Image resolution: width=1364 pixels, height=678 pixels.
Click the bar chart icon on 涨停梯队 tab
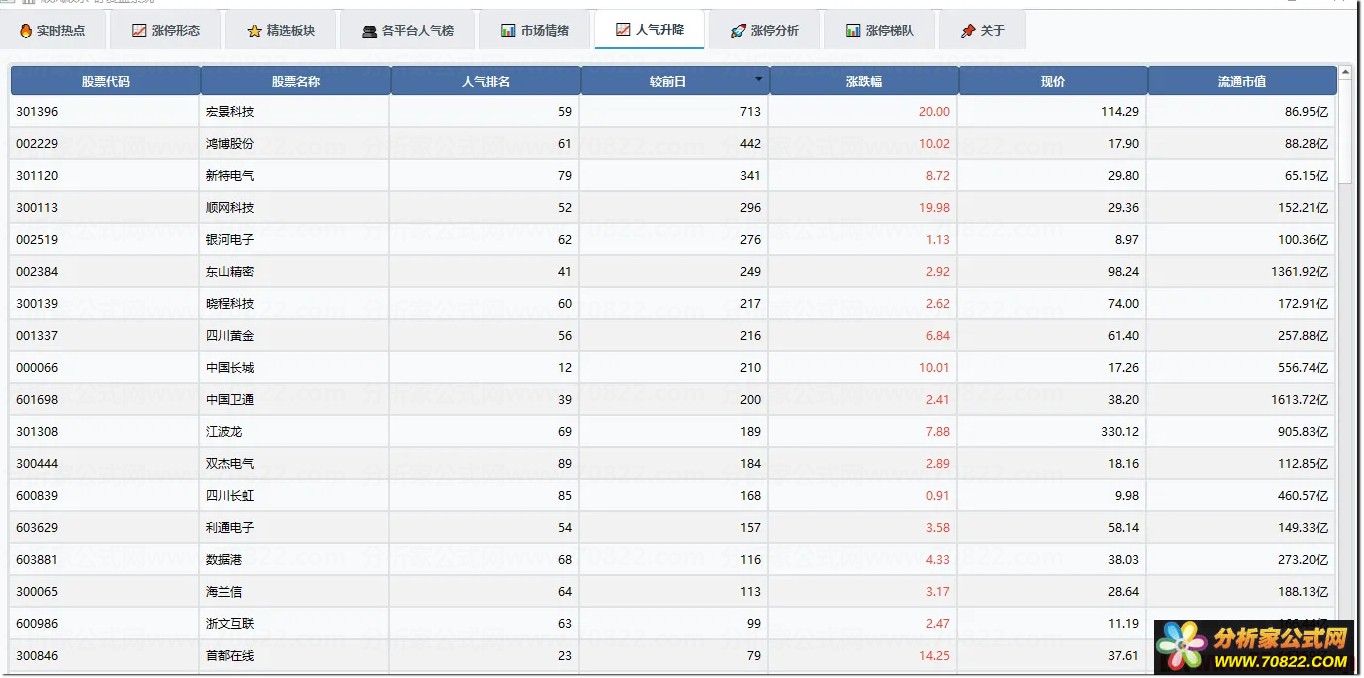pos(853,31)
